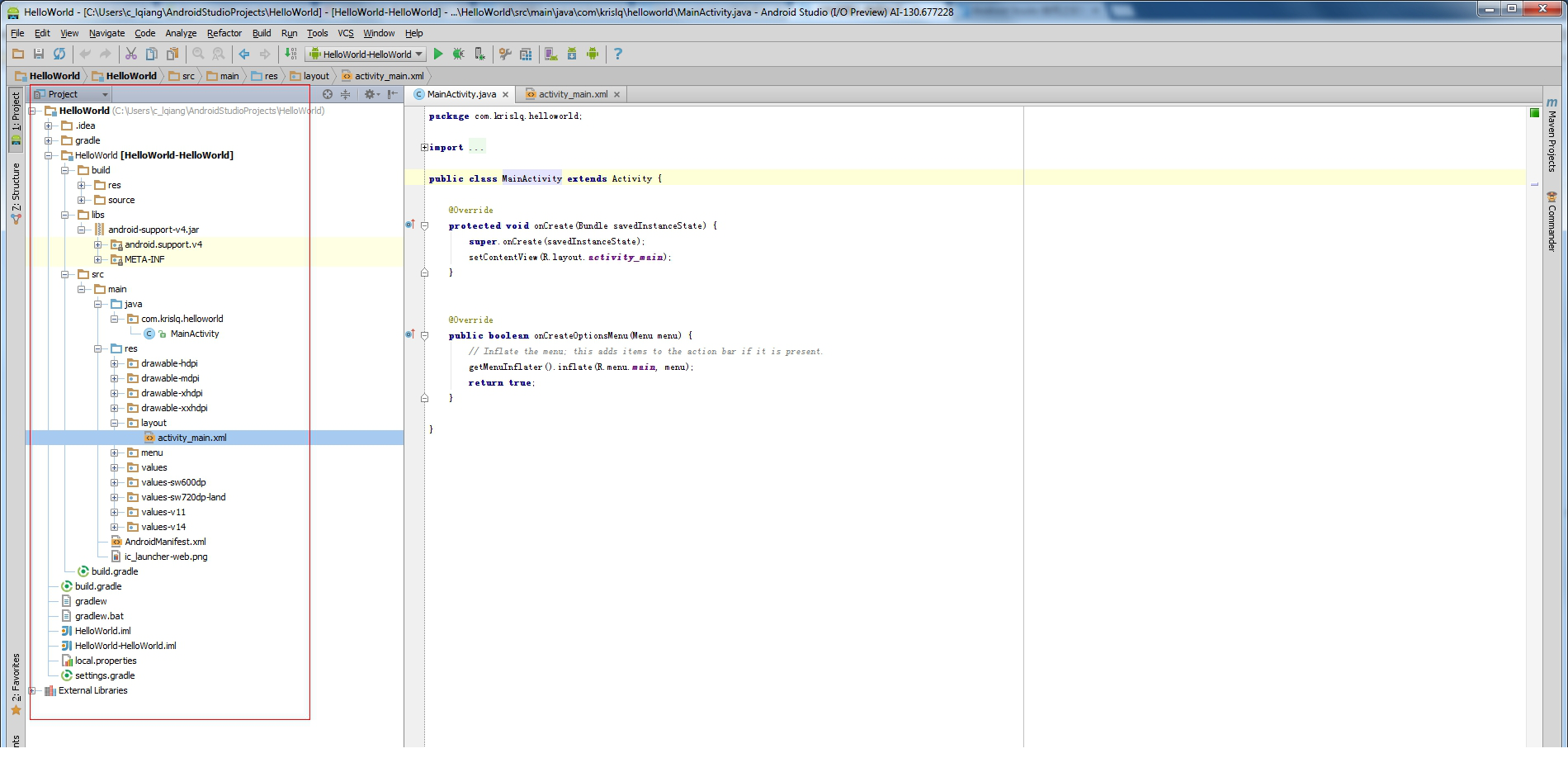Open Settings via the wrench icon
This screenshot has width=1568, height=777.
coord(505,54)
